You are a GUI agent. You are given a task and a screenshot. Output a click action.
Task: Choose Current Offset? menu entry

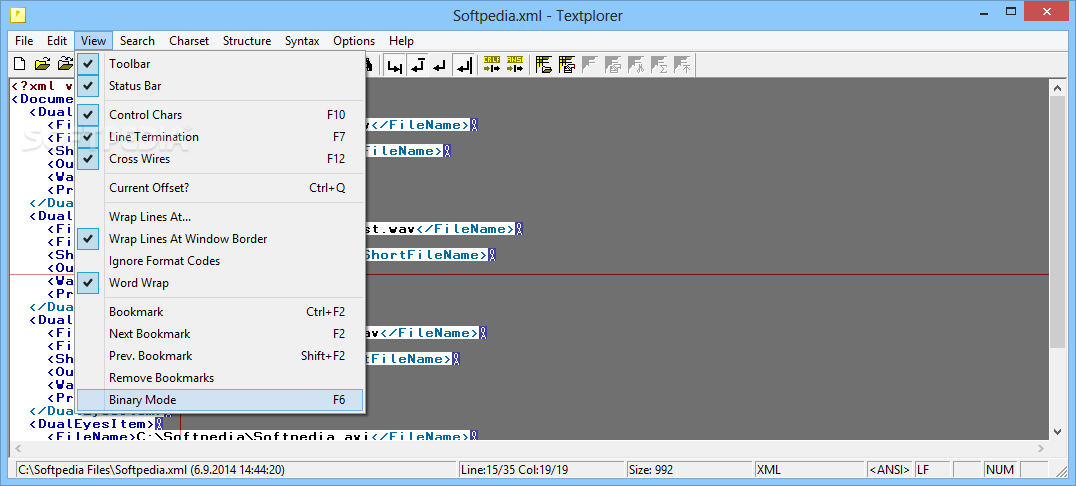point(220,187)
